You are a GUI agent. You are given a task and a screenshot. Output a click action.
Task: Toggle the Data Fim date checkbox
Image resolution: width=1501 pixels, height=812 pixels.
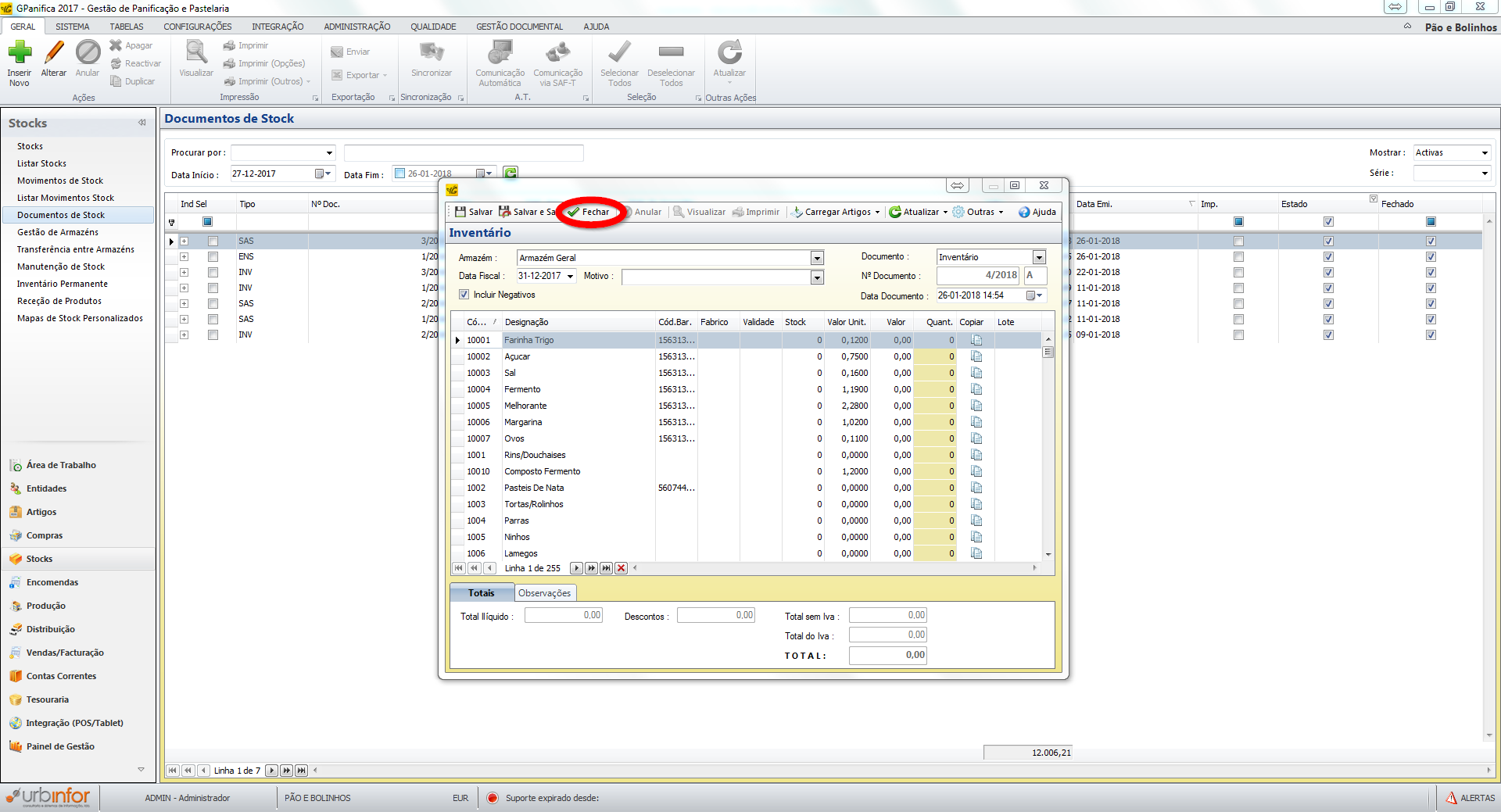(x=400, y=173)
